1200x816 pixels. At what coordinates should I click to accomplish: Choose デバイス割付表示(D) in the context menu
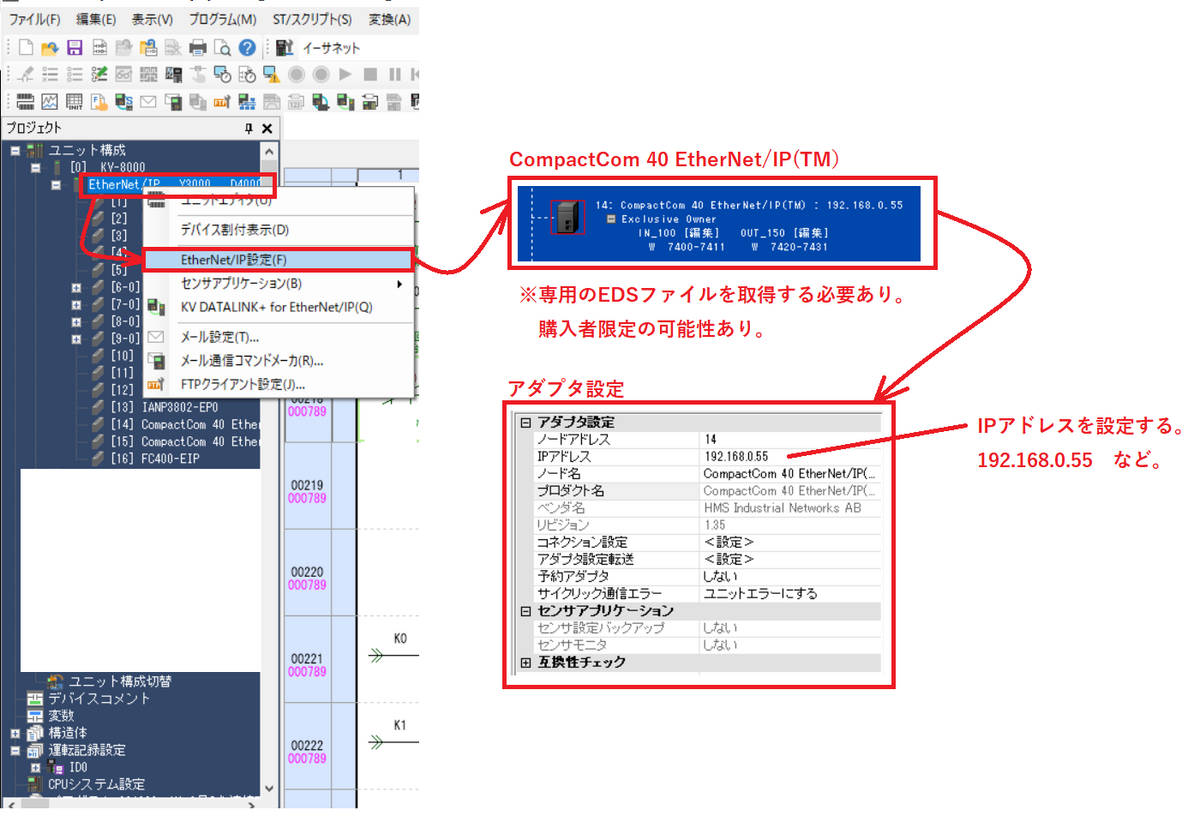[x=279, y=230]
